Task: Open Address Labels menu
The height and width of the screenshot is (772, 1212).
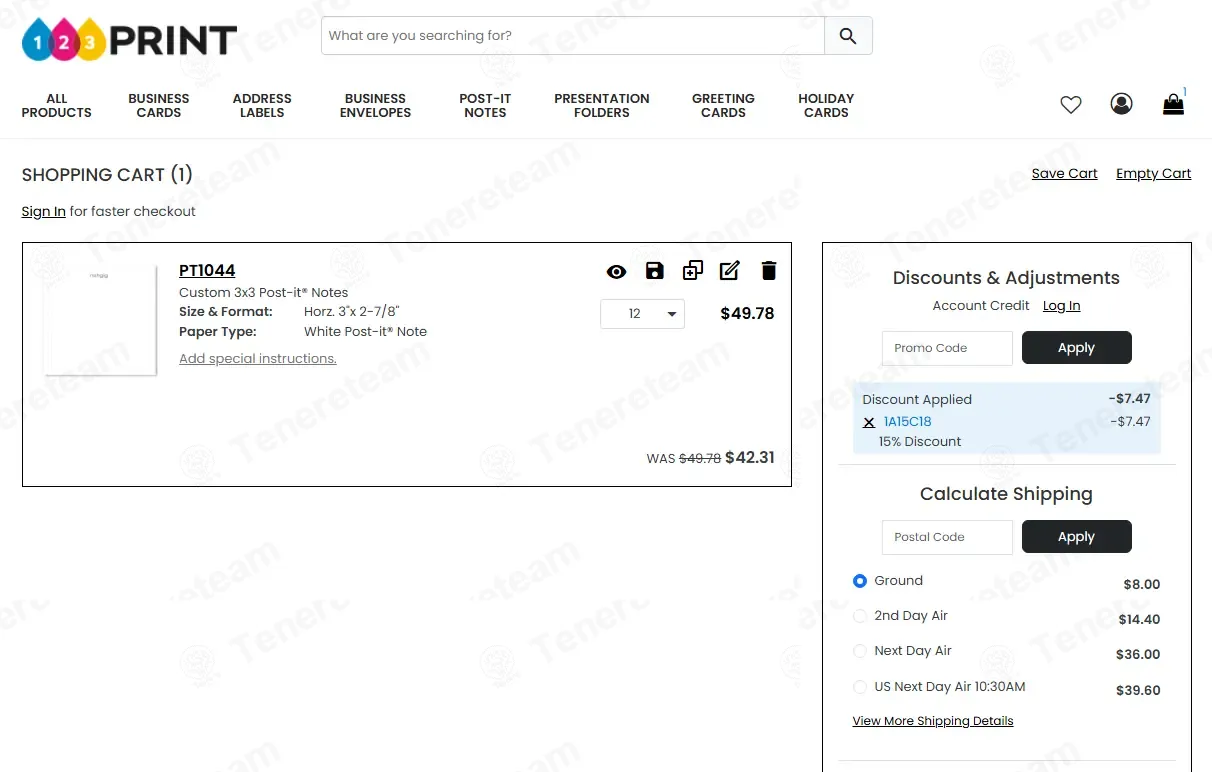Action: click(x=262, y=106)
